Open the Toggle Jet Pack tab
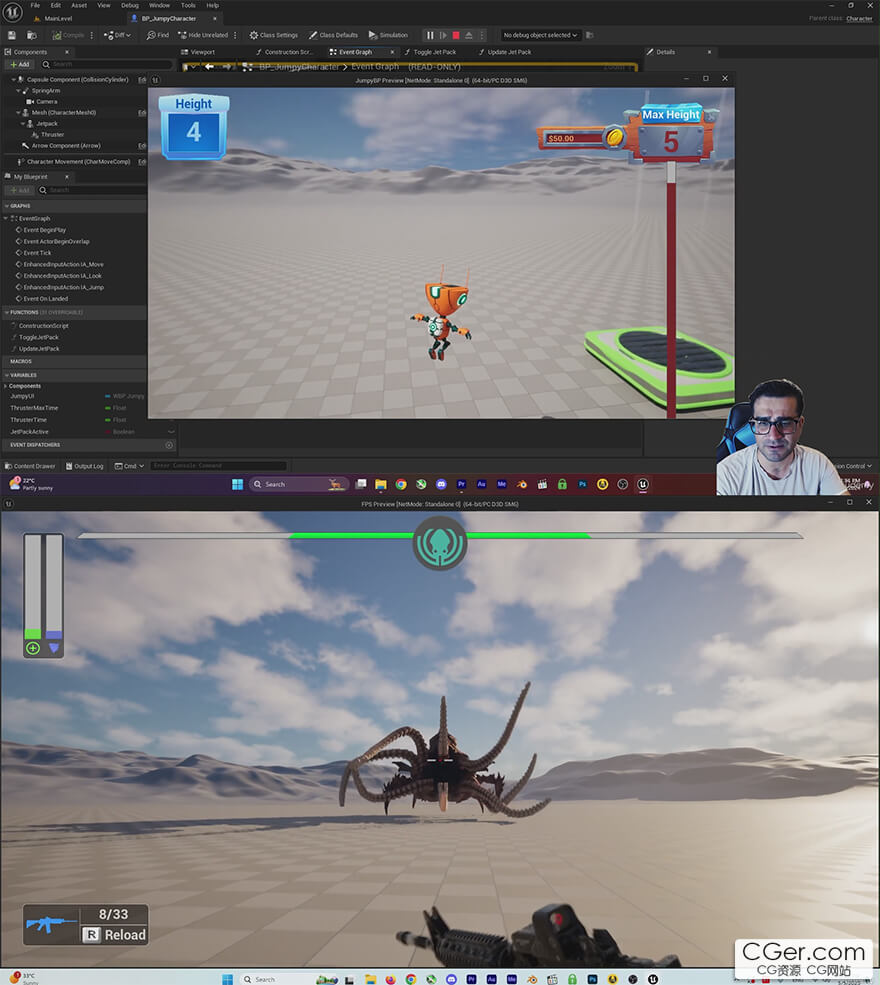Image resolution: width=880 pixels, height=985 pixels. [x=431, y=52]
